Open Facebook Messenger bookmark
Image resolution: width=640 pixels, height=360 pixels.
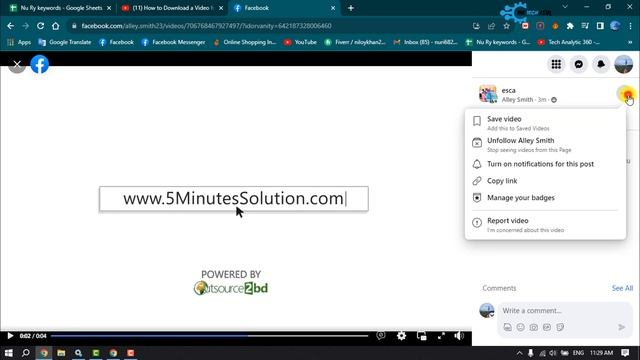[173, 42]
